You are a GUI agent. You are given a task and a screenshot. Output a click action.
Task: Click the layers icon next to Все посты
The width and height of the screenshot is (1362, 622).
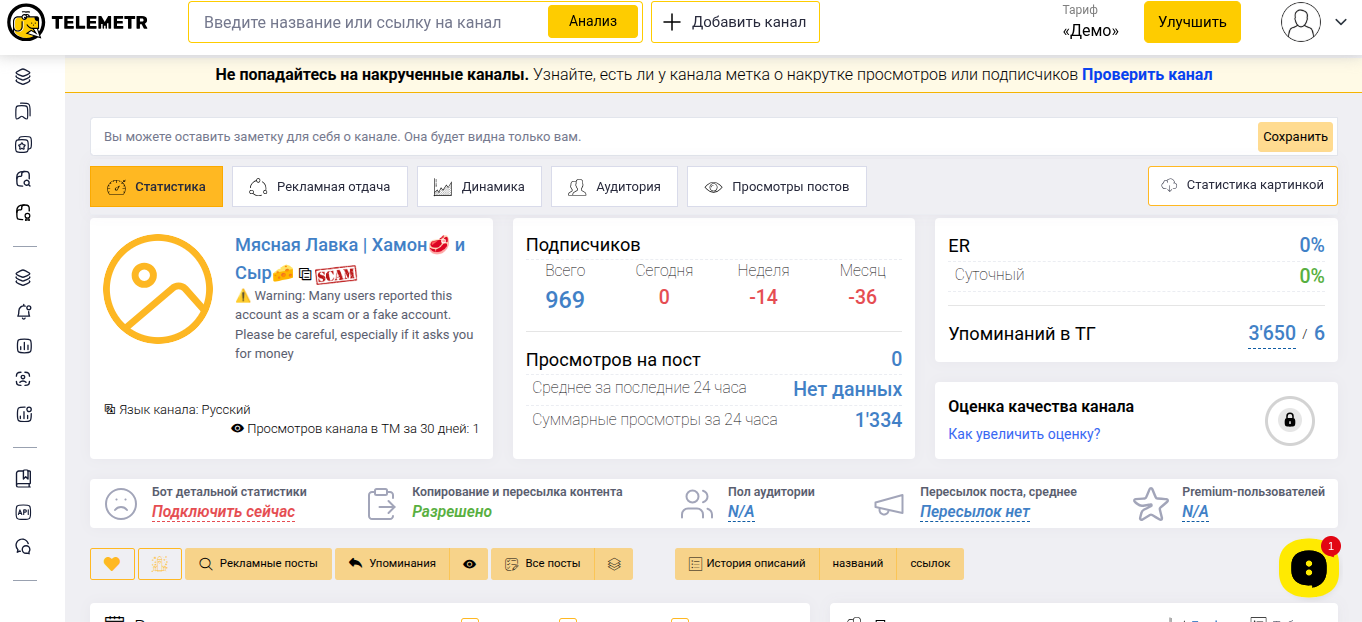coord(614,564)
